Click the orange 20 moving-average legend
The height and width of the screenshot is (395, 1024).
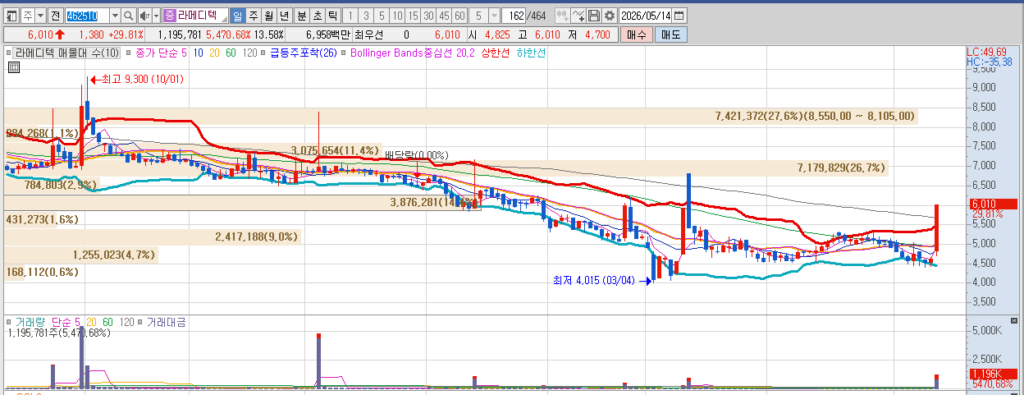(x=214, y=54)
